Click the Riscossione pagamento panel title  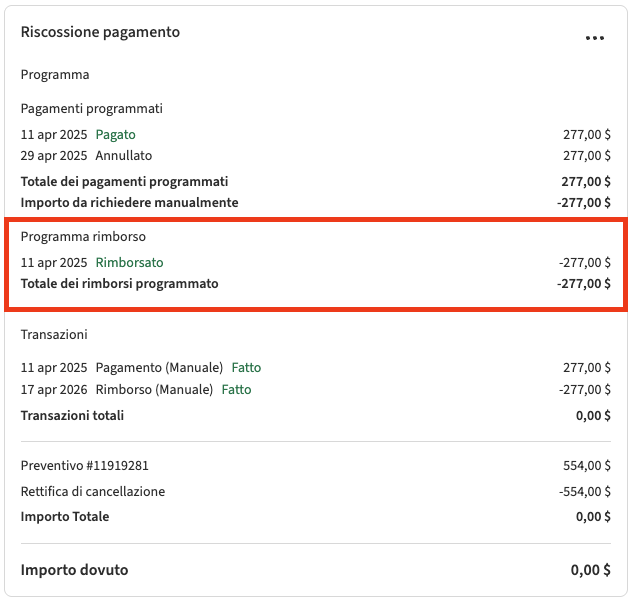click(x=100, y=32)
